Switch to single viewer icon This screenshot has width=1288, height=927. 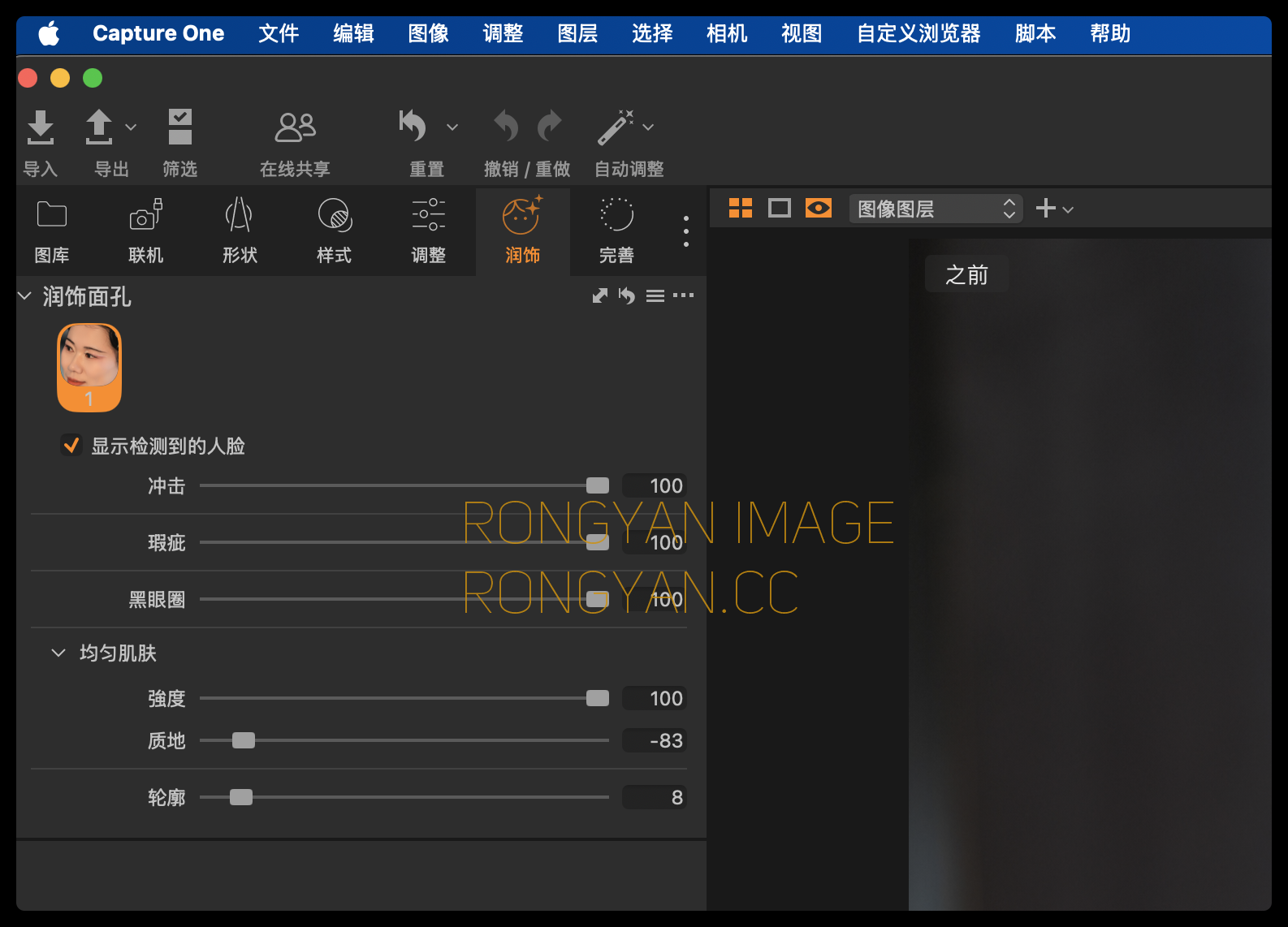pyautogui.click(x=780, y=209)
